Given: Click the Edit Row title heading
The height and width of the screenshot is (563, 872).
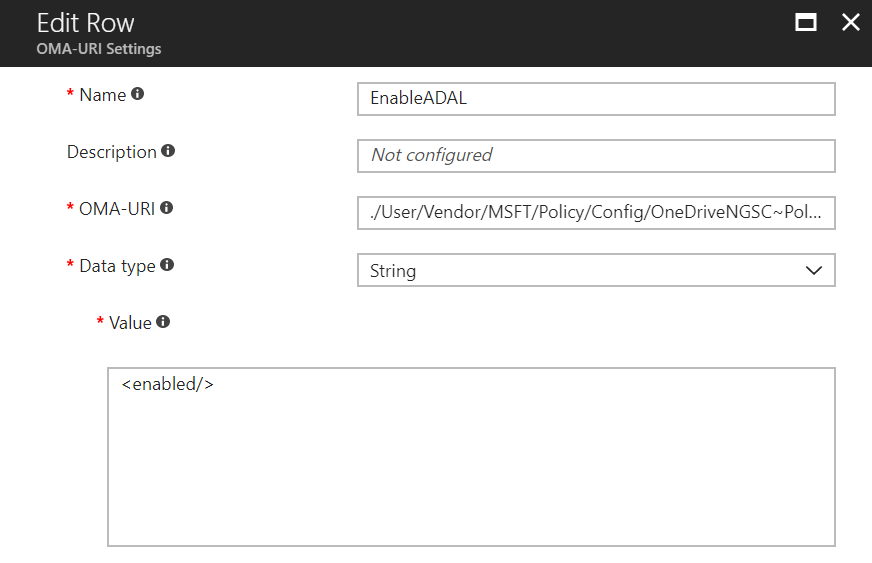Looking at the screenshot, I should [x=86, y=23].
